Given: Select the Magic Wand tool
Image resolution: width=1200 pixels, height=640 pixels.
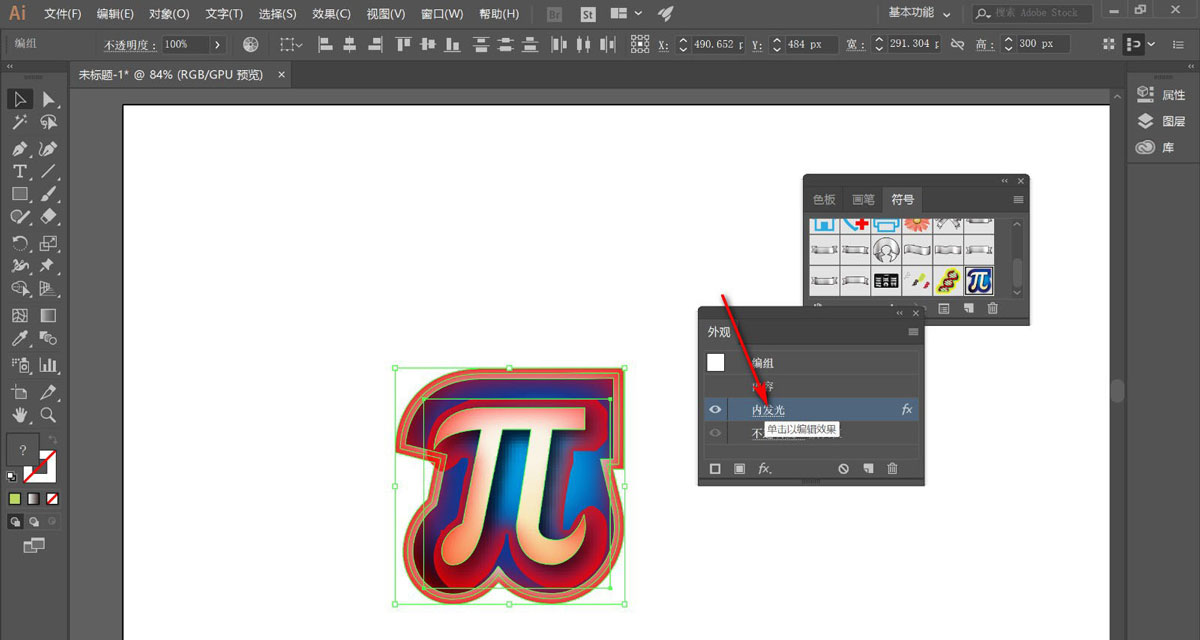Looking at the screenshot, I should [19, 122].
